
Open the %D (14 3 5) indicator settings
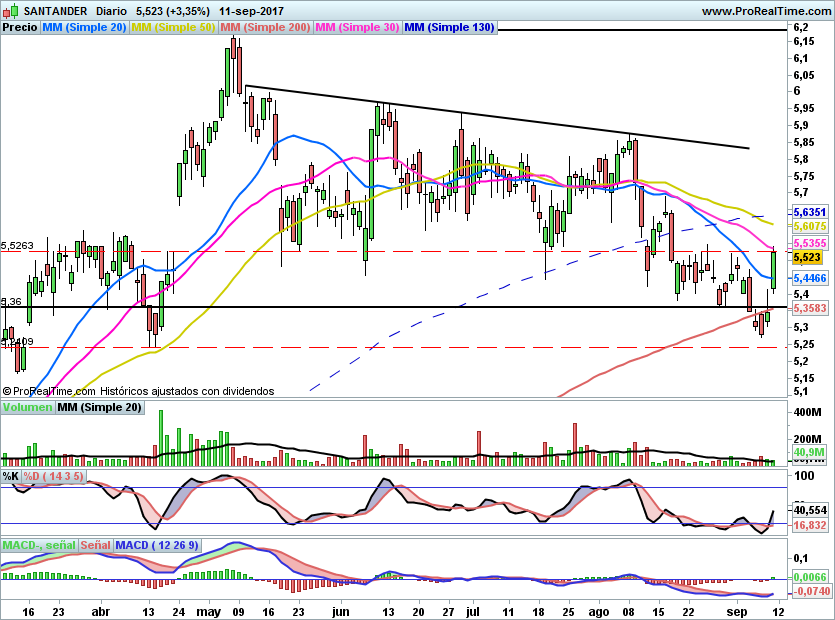click(x=54, y=476)
